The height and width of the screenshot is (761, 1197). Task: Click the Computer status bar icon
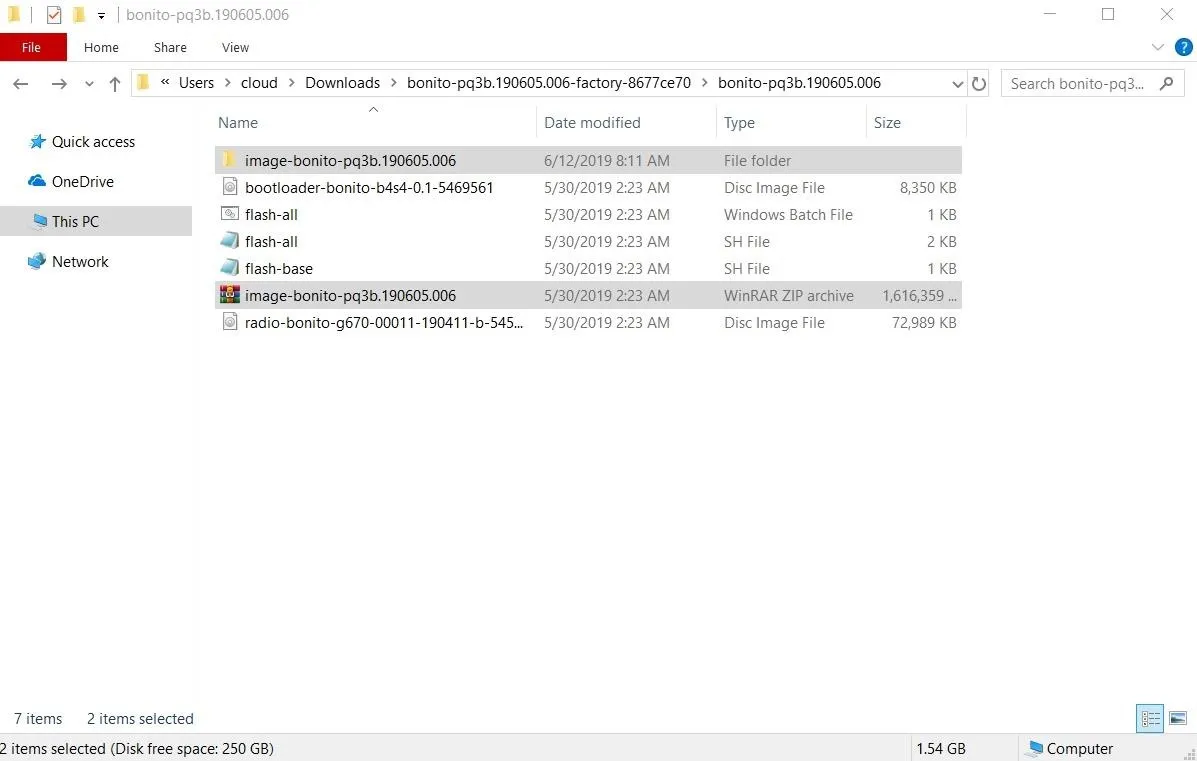click(x=1034, y=749)
